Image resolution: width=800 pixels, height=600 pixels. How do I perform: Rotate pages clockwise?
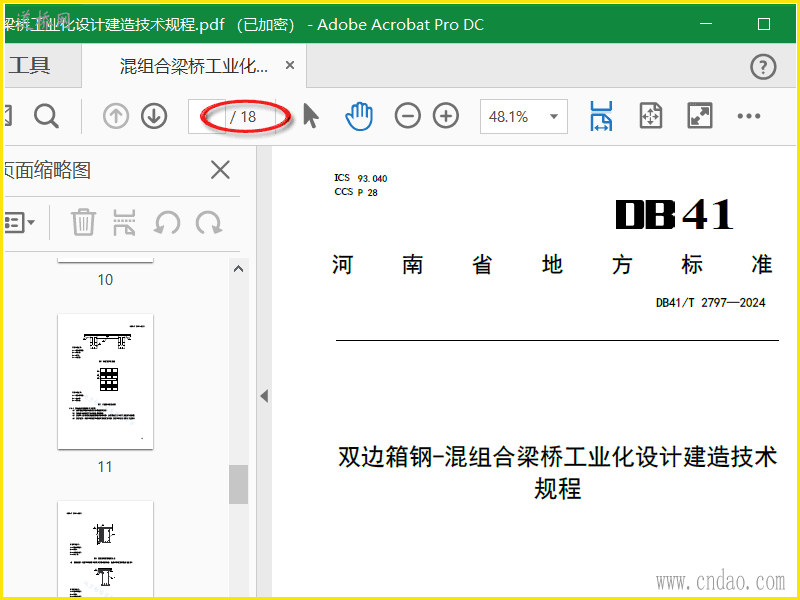(209, 223)
